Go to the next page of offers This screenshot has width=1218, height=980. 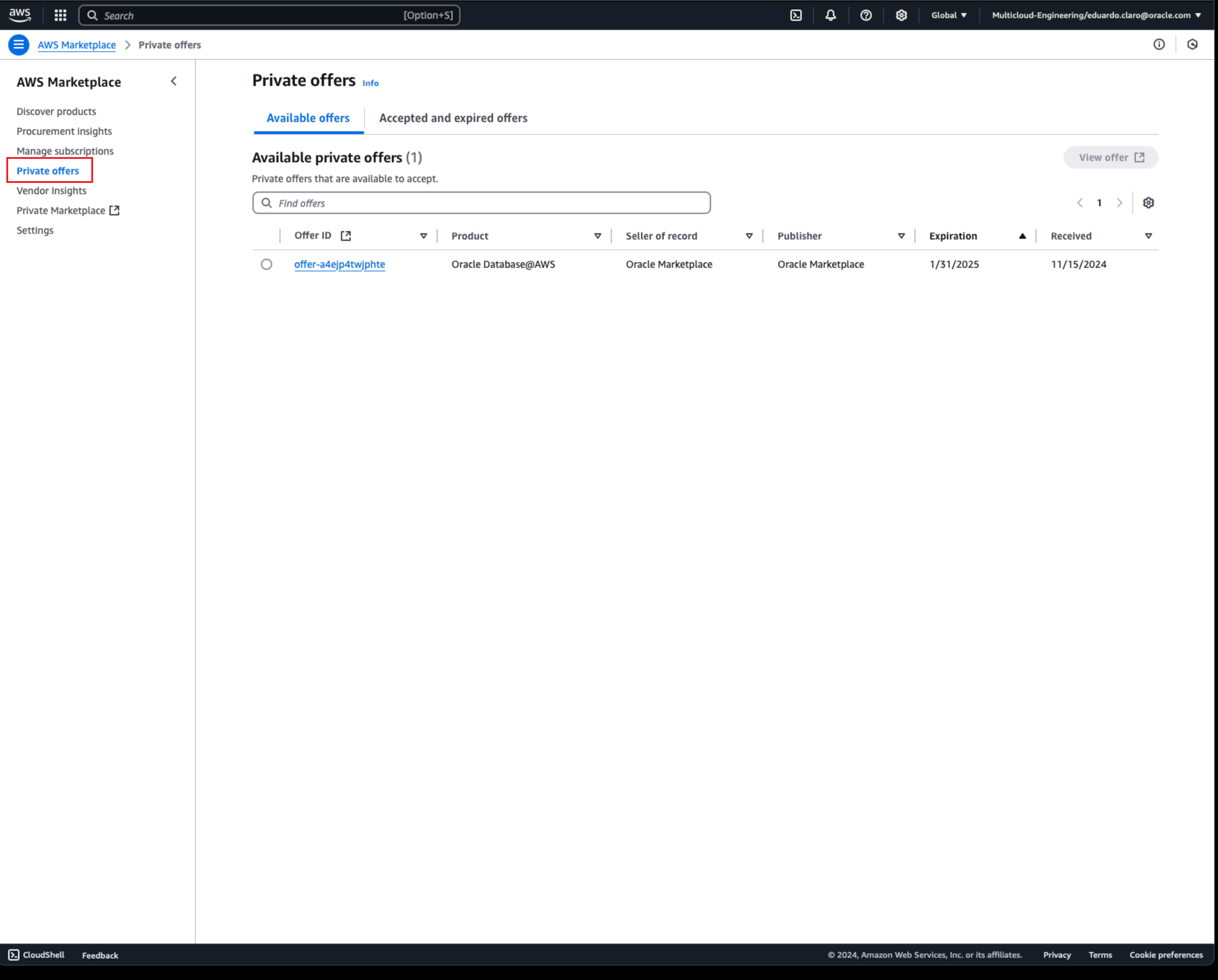(x=1120, y=203)
